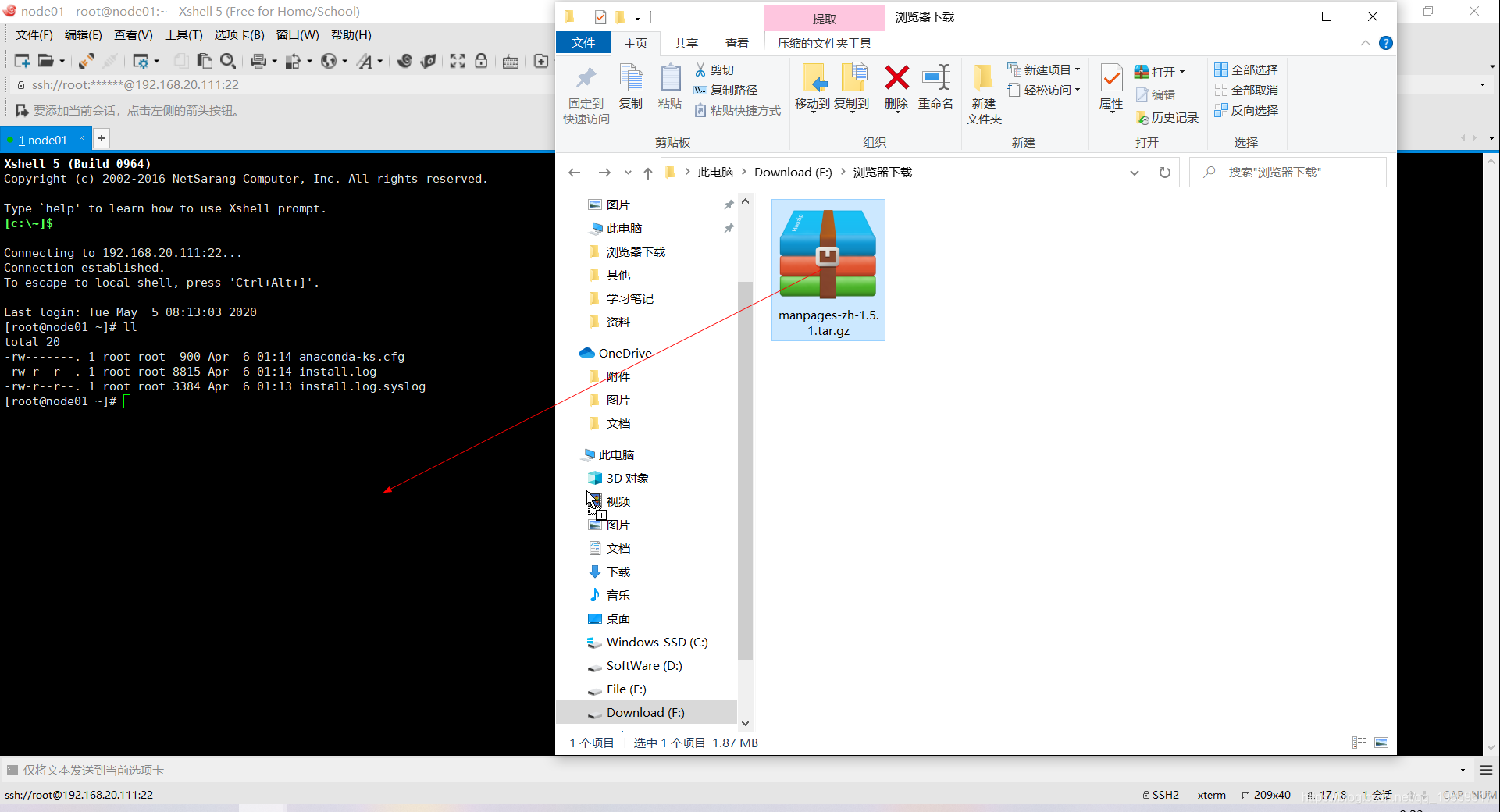This screenshot has height=812, width=1500.
Task: Click the Keyboard mapping icon in Xshell toolbar
Action: tap(511, 61)
